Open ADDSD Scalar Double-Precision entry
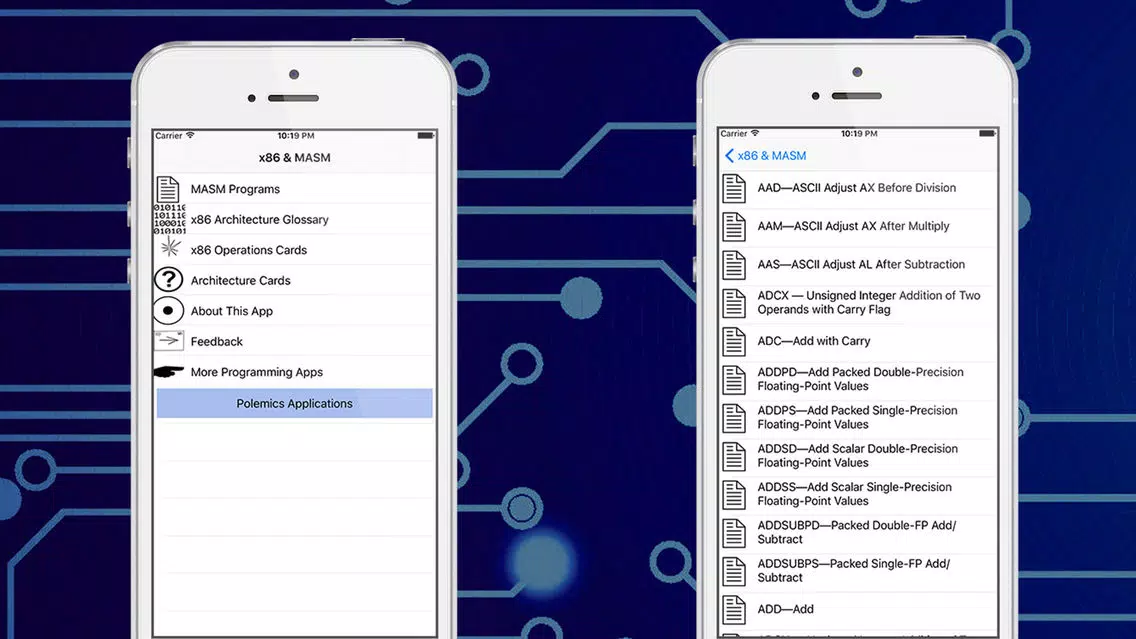This screenshot has height=639, width=1136. (858, 456)
